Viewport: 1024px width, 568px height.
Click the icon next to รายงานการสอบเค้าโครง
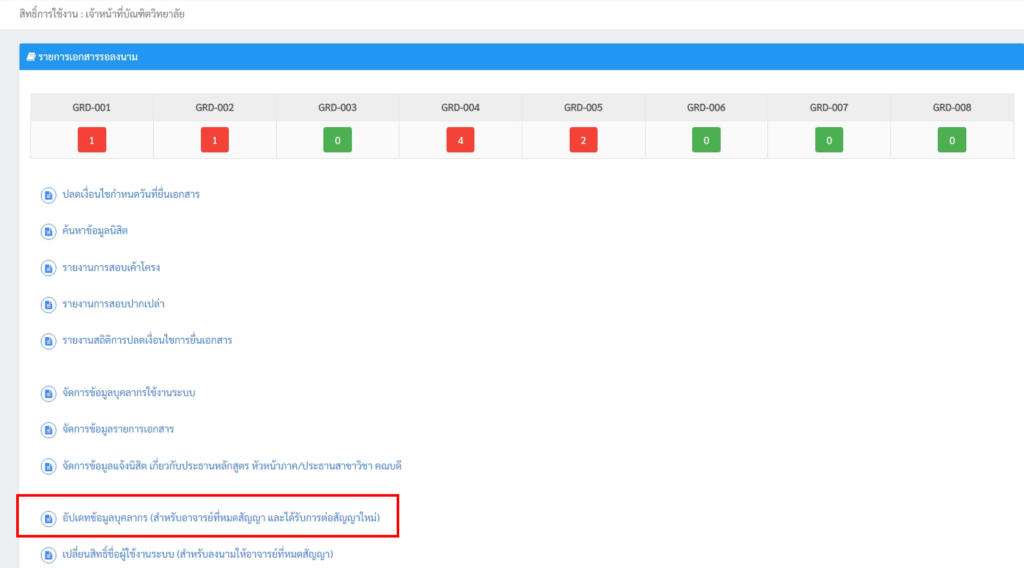pyautogui.click(x=47, y=268)
